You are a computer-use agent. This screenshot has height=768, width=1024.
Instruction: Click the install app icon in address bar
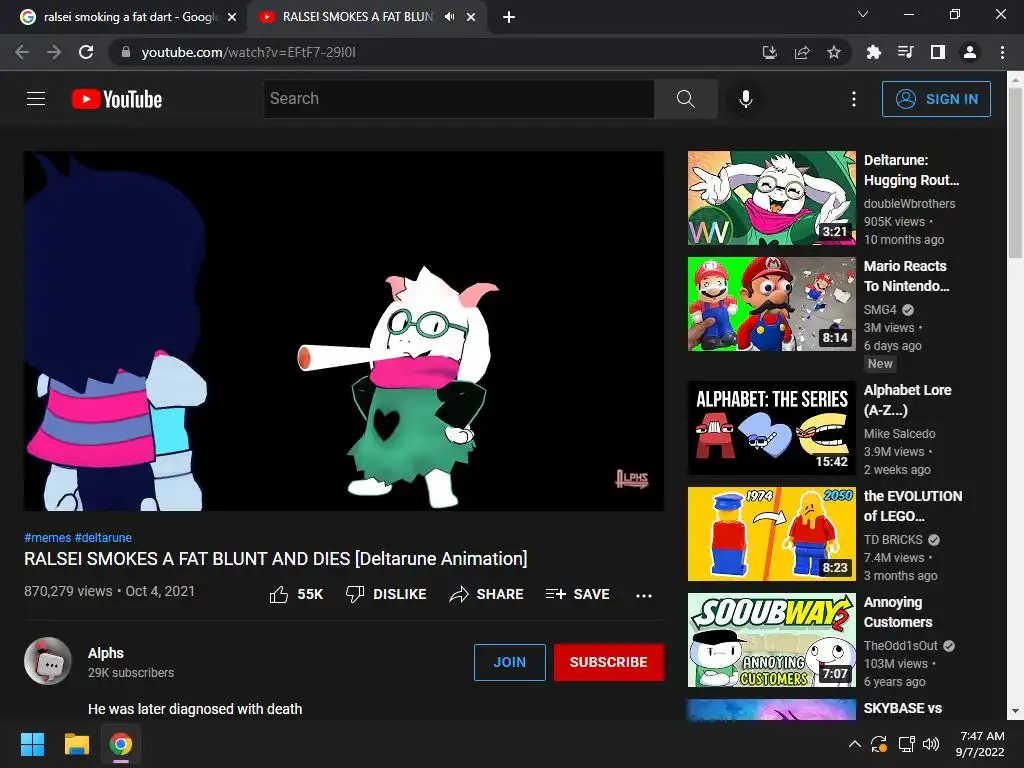770,52
